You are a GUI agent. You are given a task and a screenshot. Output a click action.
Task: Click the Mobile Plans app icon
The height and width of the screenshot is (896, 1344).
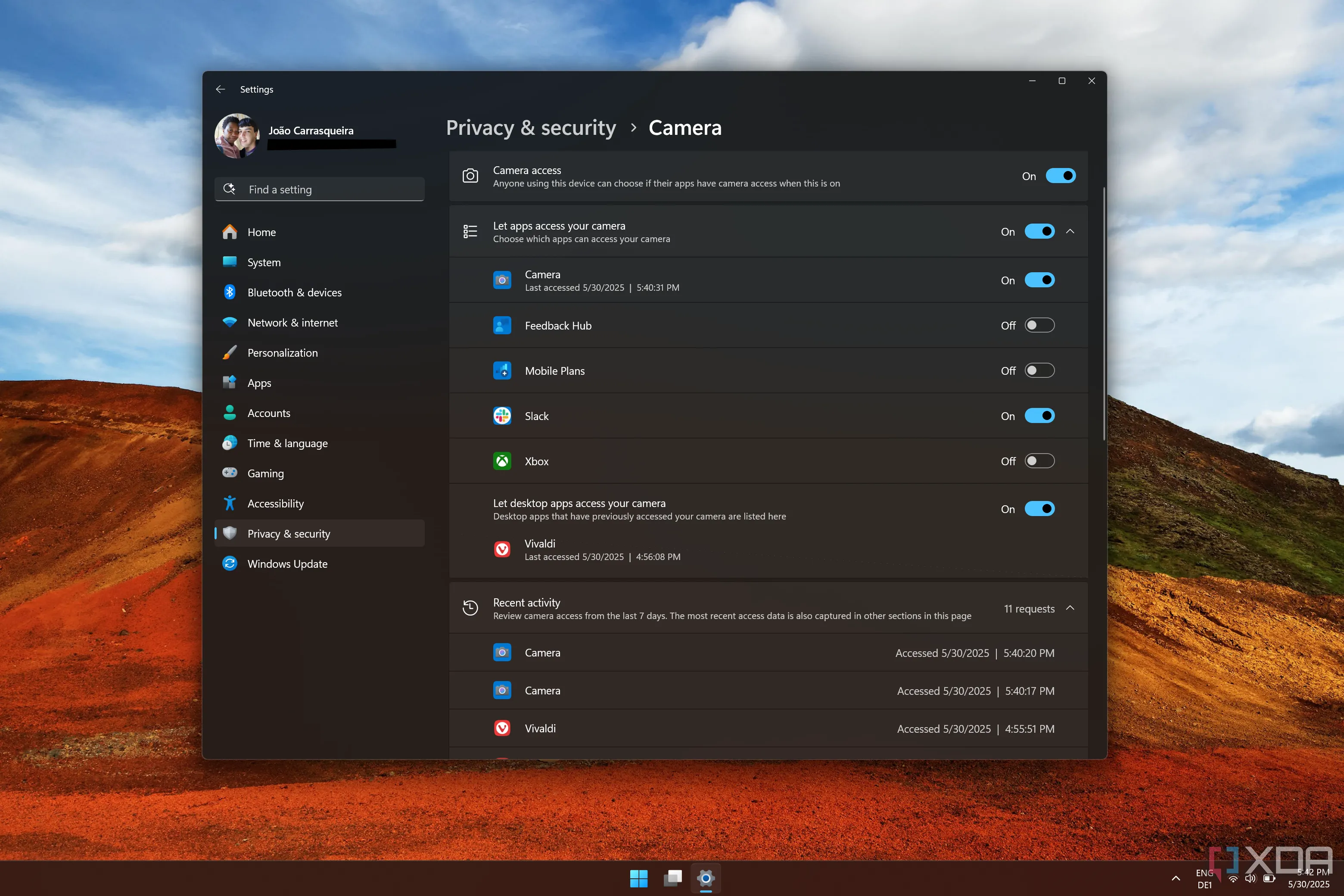[502, 370]
